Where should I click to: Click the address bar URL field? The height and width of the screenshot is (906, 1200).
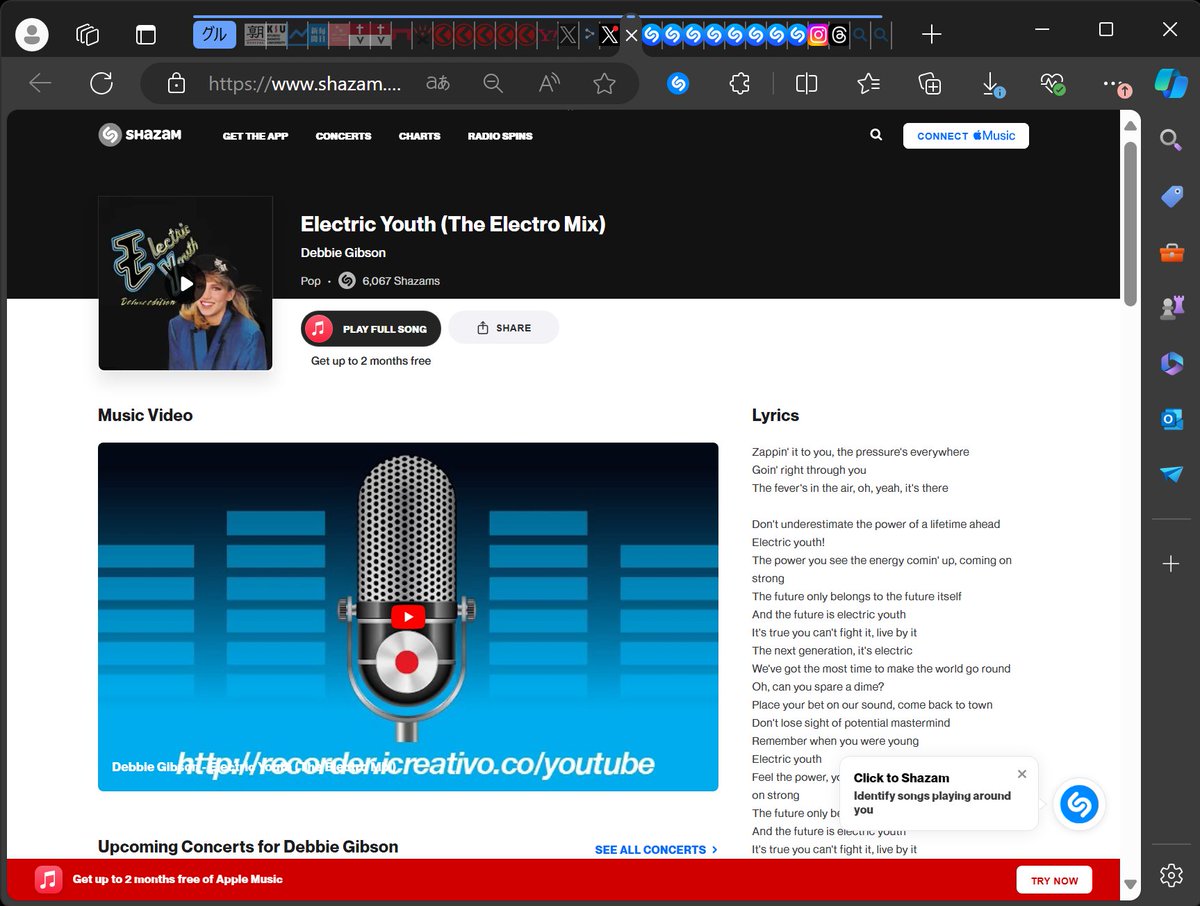coord(305,84)
